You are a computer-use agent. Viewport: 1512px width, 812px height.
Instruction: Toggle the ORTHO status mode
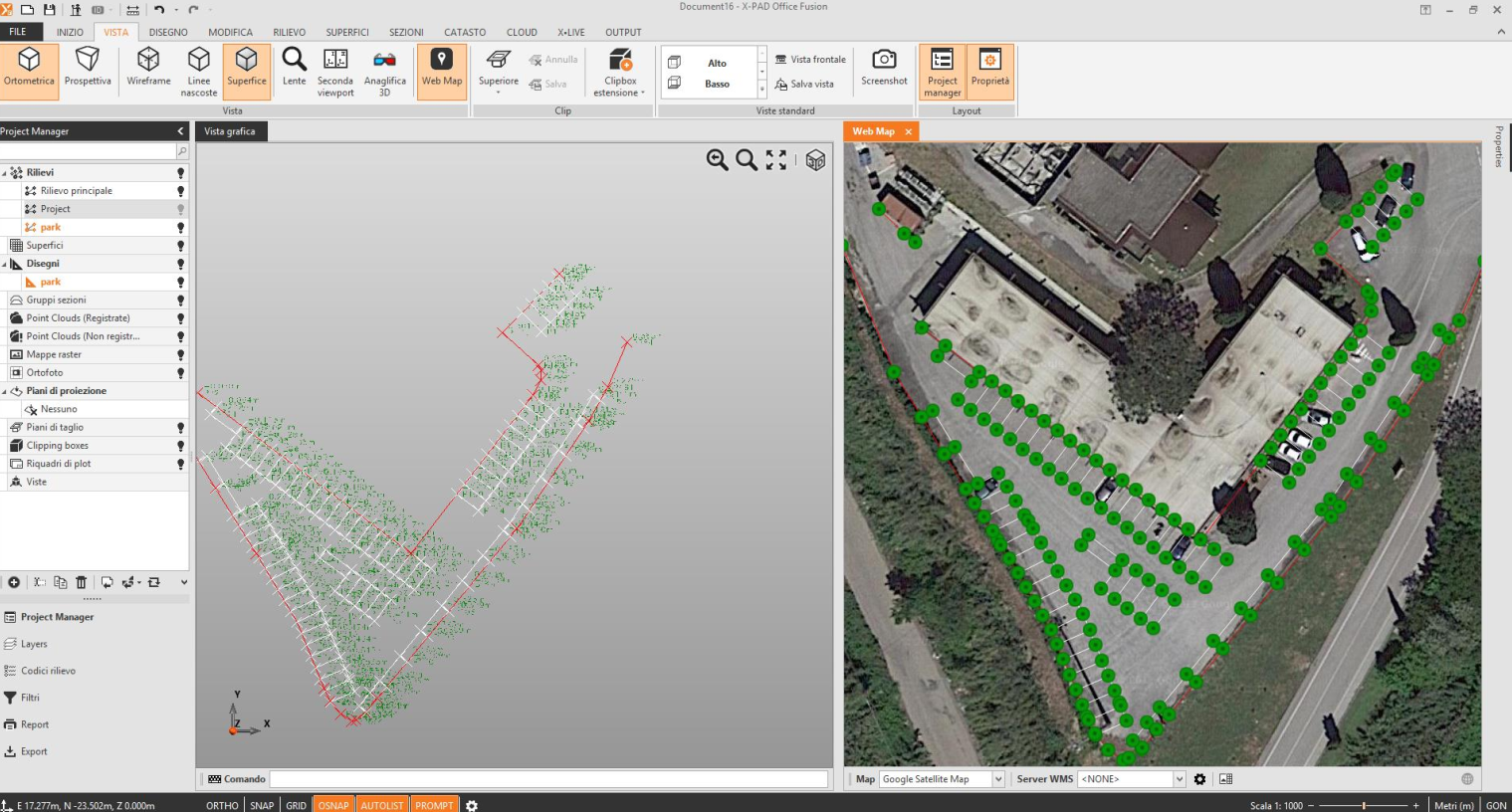click(222, 805)
